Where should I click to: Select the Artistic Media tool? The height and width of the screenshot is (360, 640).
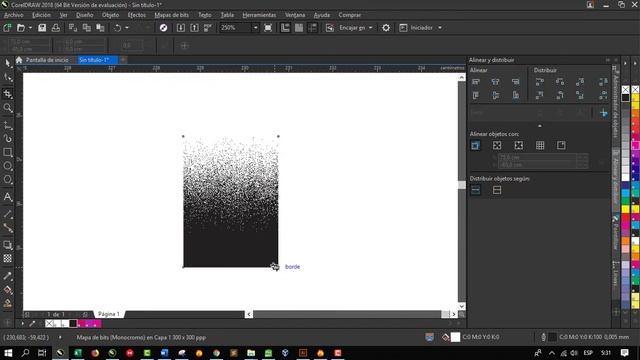click(x=7, y=138)
